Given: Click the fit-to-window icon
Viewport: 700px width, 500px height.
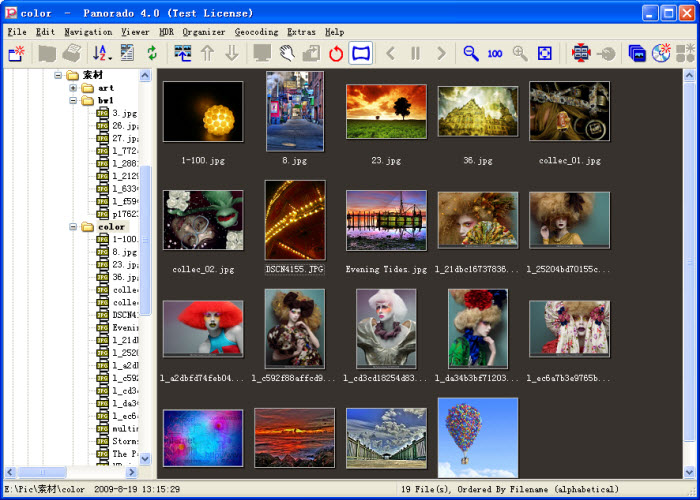Looking at the screenshot, I should pos(545,53).
